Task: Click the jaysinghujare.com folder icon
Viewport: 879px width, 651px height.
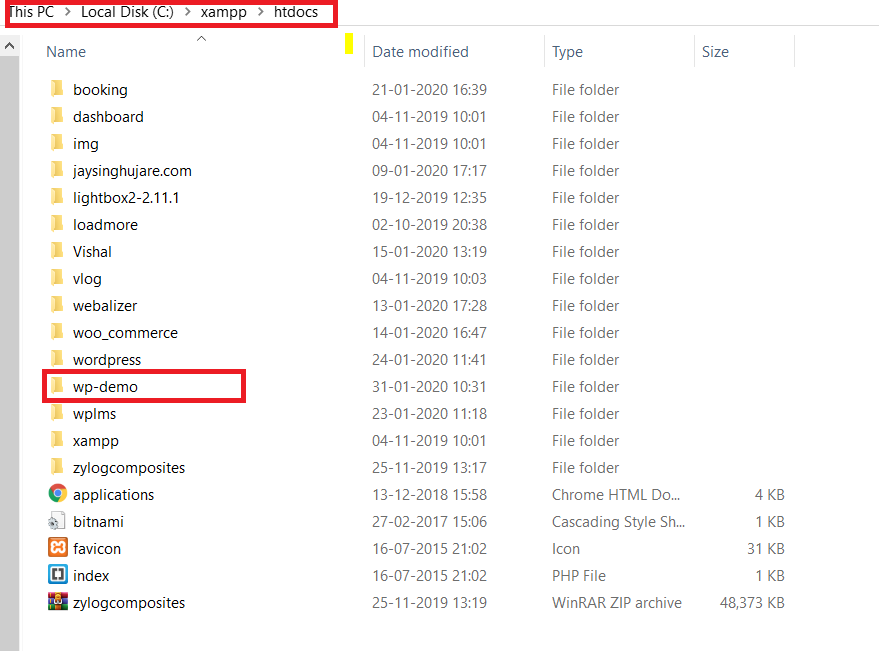Action: coord(57,169)
